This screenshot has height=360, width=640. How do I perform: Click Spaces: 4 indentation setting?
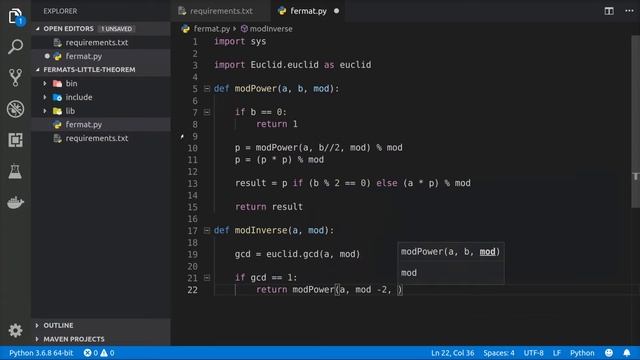click(499, 353)
